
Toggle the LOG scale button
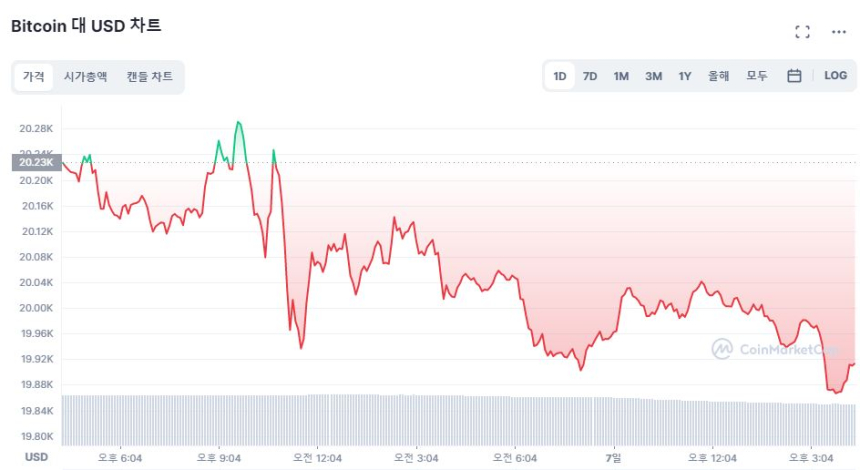(x=835, y=76)
